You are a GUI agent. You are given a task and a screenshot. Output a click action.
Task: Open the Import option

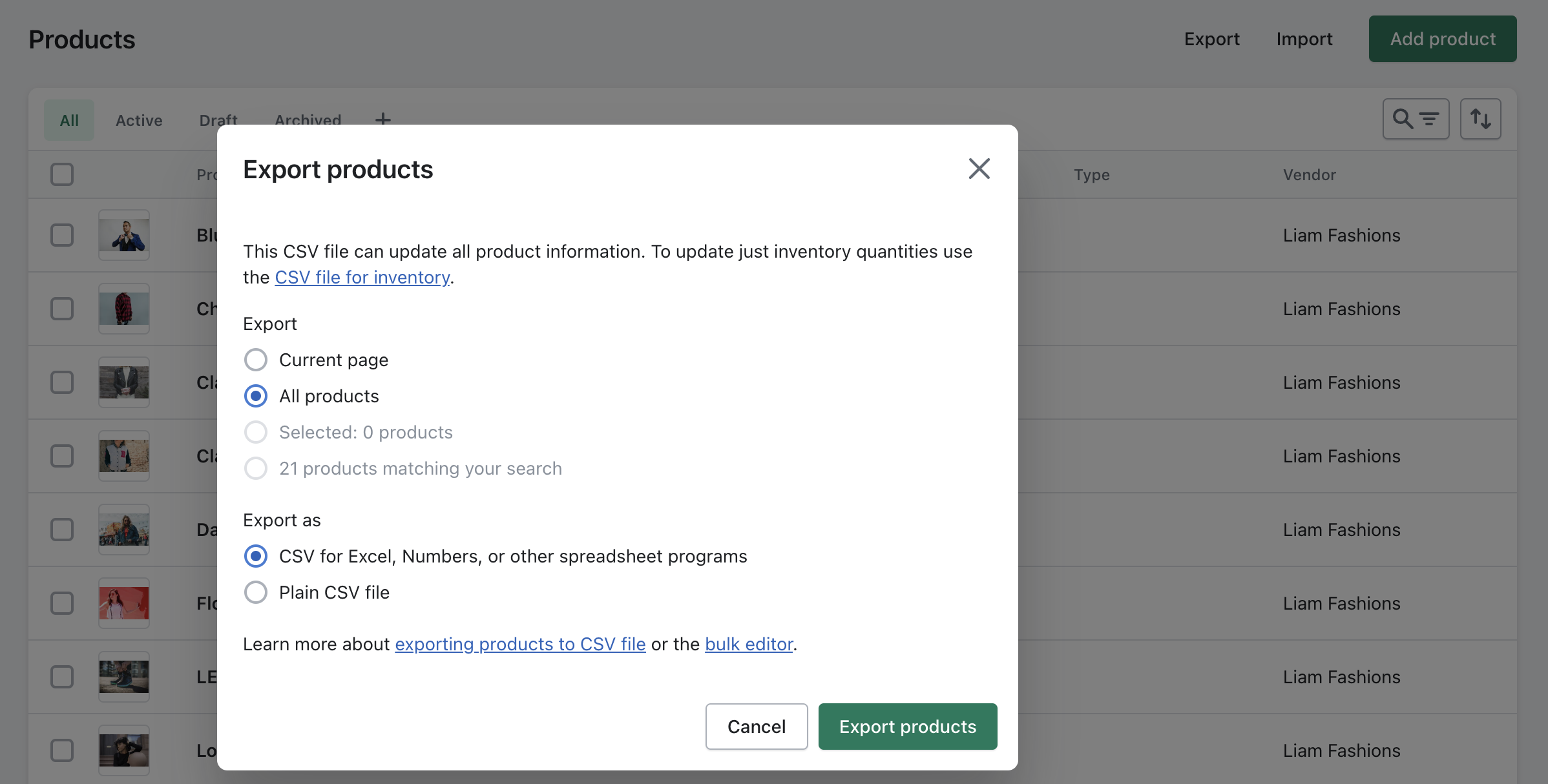[1304, 39]
